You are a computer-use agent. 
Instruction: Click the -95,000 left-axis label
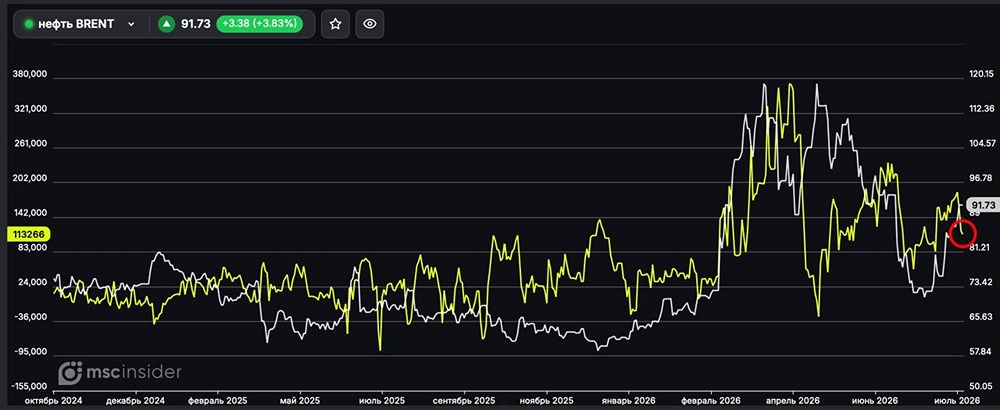[x=31, y=352]
